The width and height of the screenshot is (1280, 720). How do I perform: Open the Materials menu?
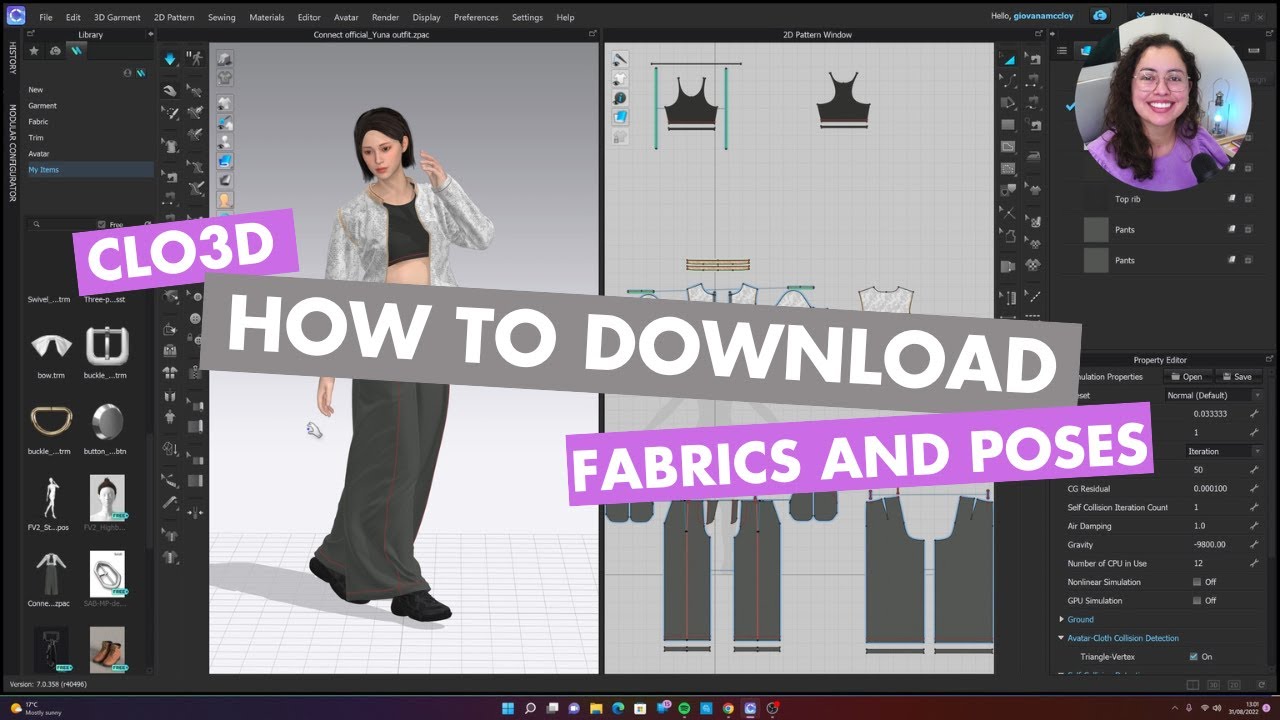[267, 17]
